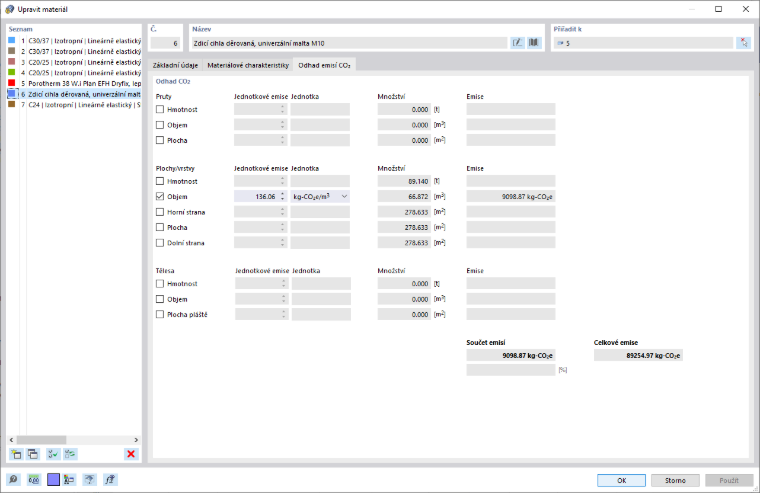The height and width of the screenshot is (493, 760).
Task: Enable the Plocha pláště checkbox
Action: point(160,315)
